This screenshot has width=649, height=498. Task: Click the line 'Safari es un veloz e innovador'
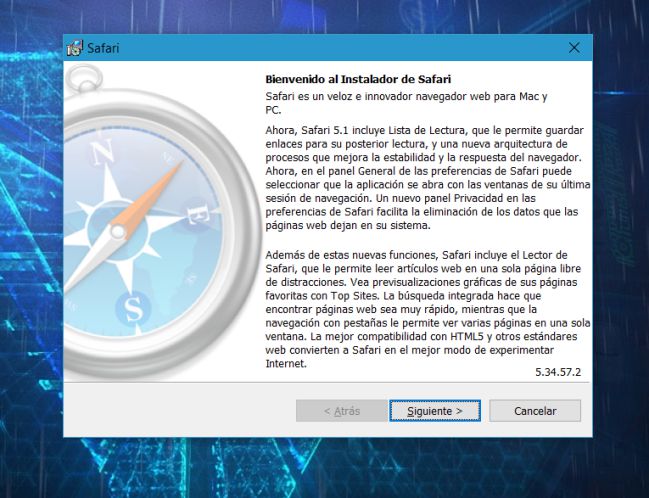pos(406,103)
